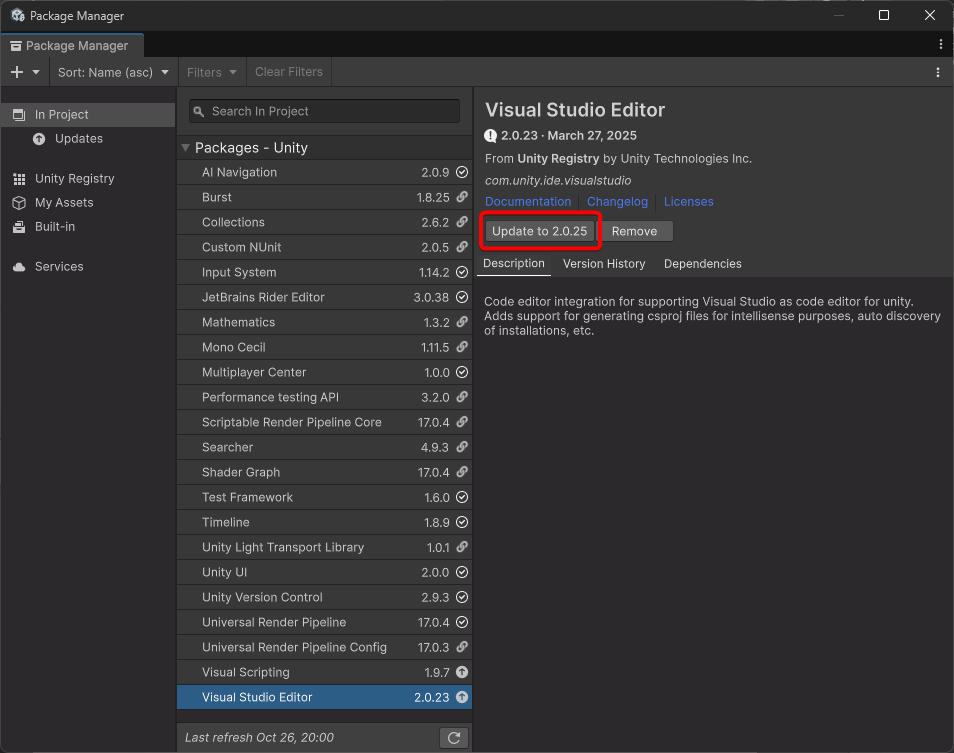Open the Sort: Name (asc) dropdown

[x=113, y=72]
